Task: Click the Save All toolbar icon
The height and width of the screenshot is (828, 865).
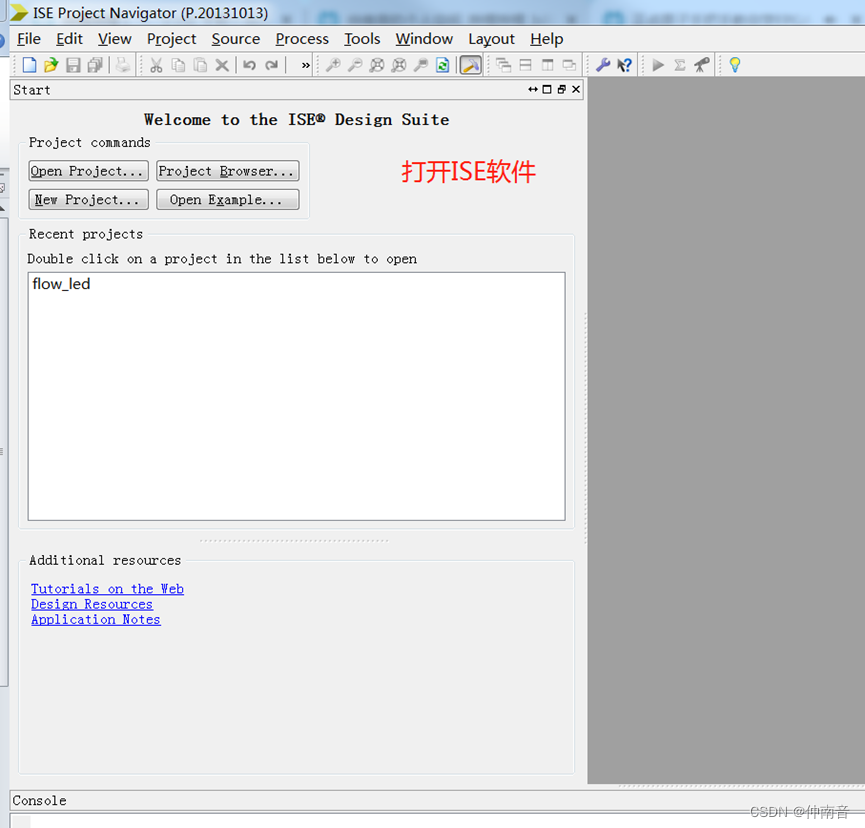Action: [95, 65]
